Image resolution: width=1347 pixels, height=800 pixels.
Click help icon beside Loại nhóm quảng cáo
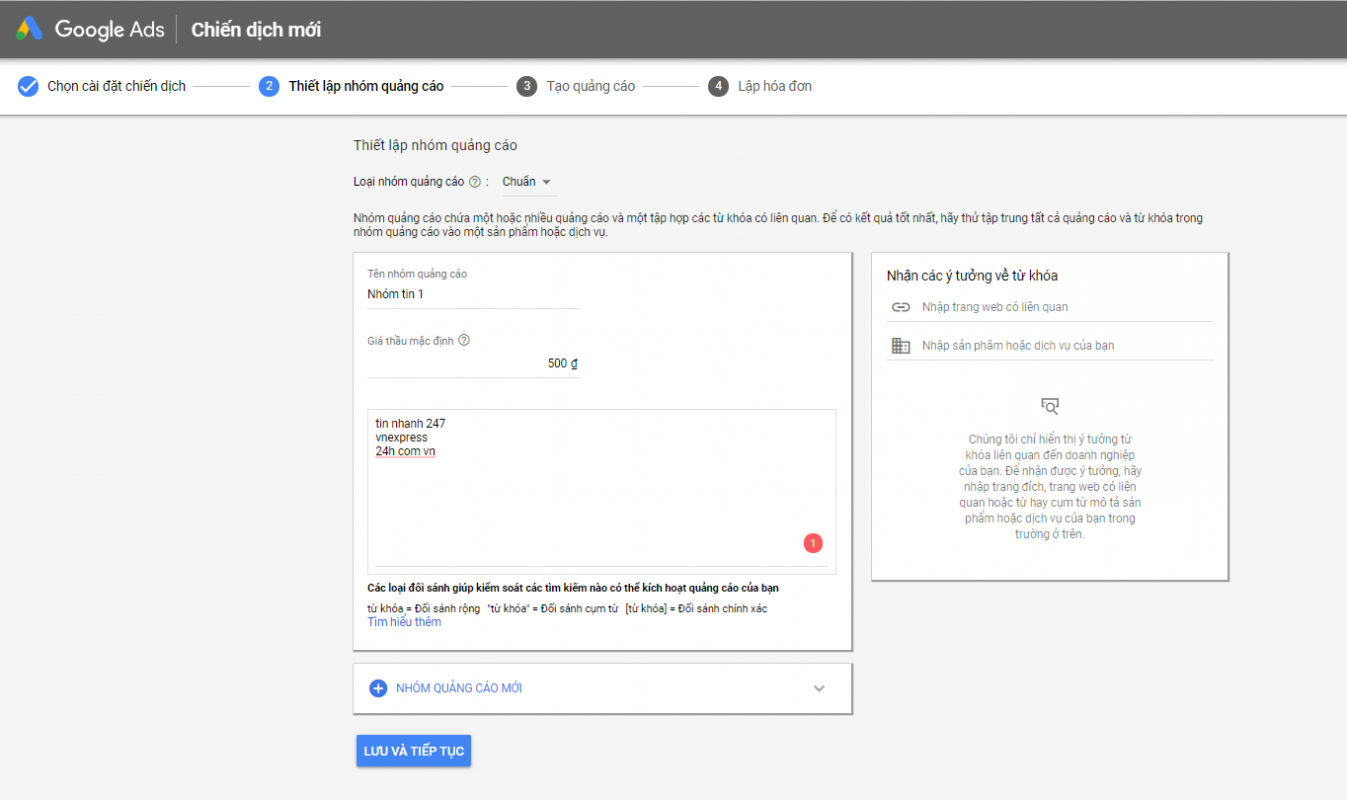coord(474,182)
